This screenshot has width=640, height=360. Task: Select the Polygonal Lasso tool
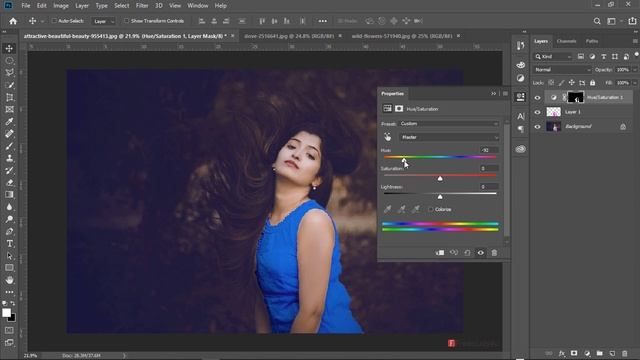[x=9, y=73]
